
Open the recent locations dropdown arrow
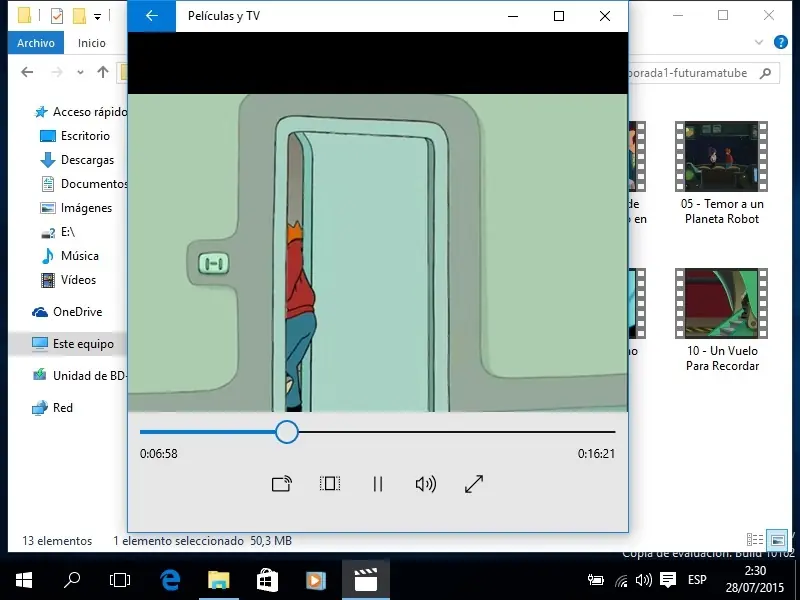[80, 72]
